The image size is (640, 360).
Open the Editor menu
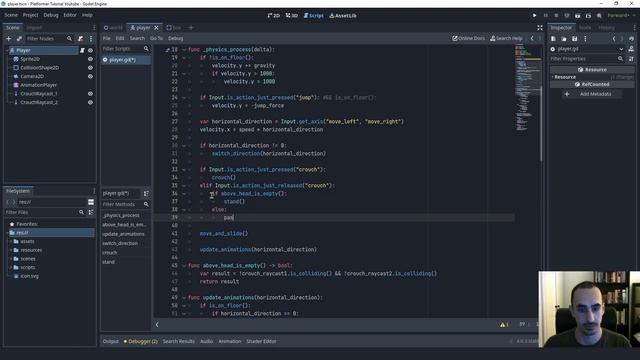[70, 15]
